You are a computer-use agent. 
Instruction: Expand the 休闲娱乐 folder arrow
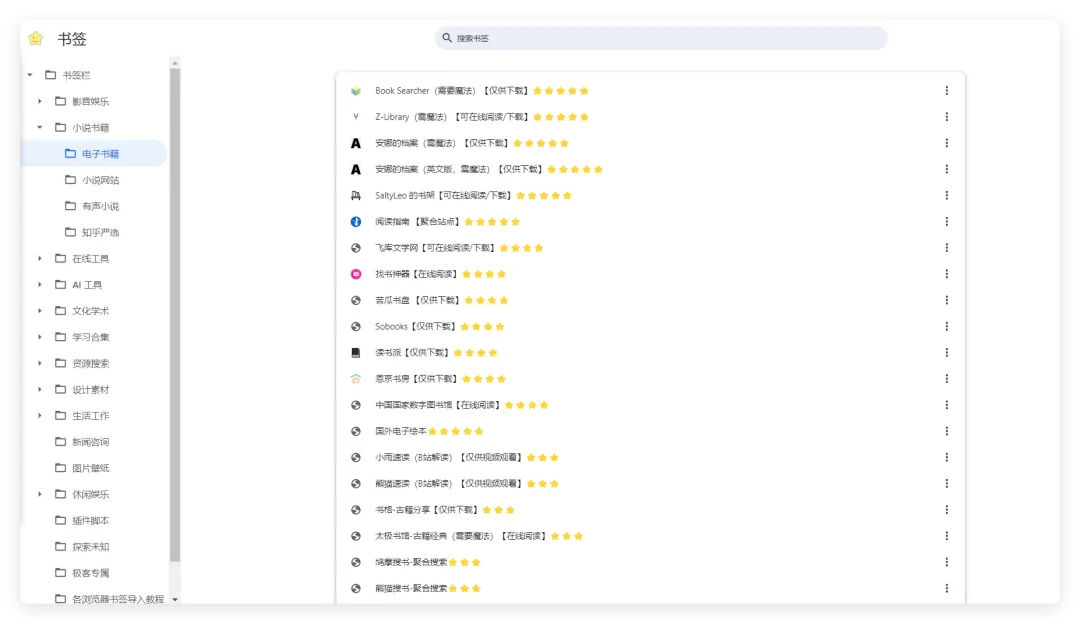pos(39,494)
